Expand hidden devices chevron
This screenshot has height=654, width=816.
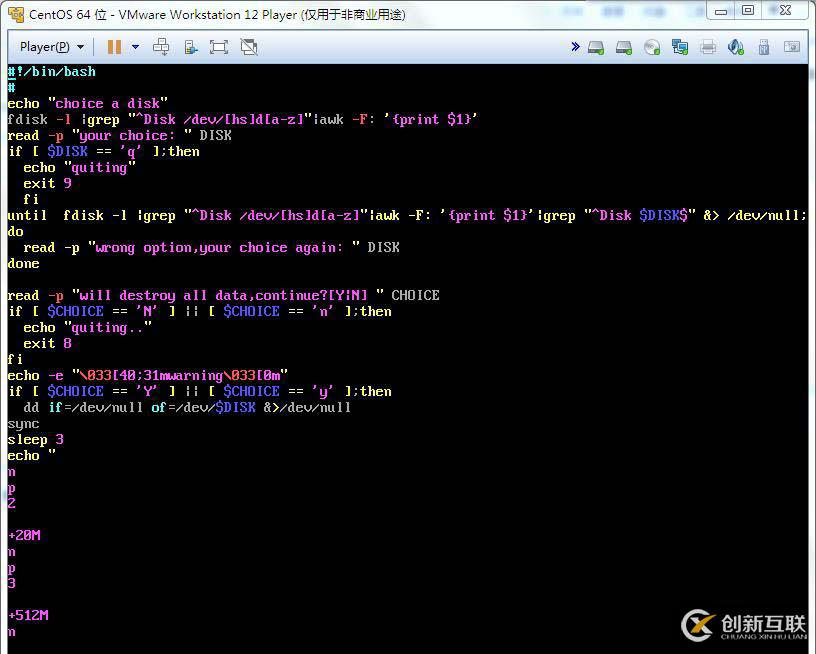click(575, 47)
